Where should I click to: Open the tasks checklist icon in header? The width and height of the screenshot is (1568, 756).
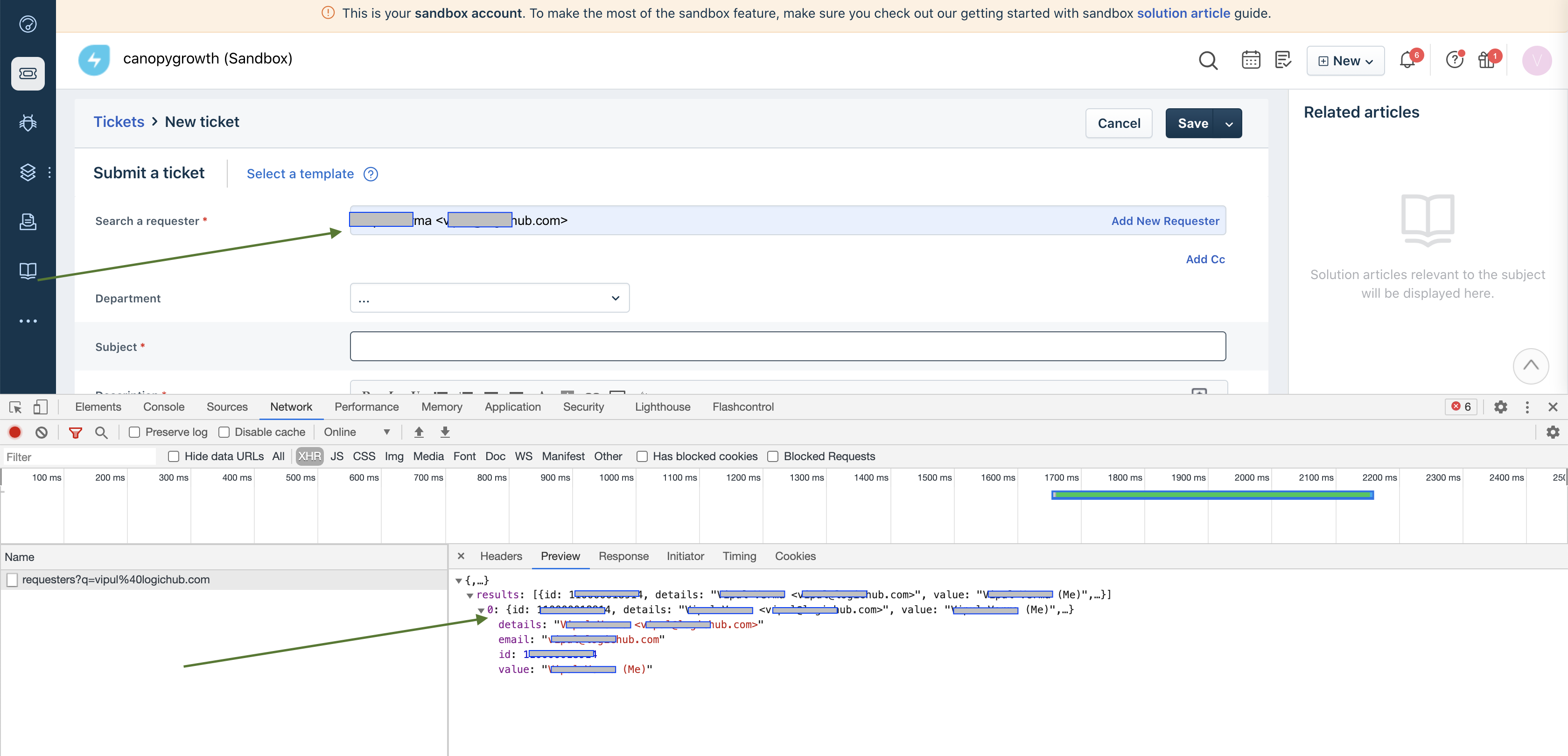[1283, 60]
